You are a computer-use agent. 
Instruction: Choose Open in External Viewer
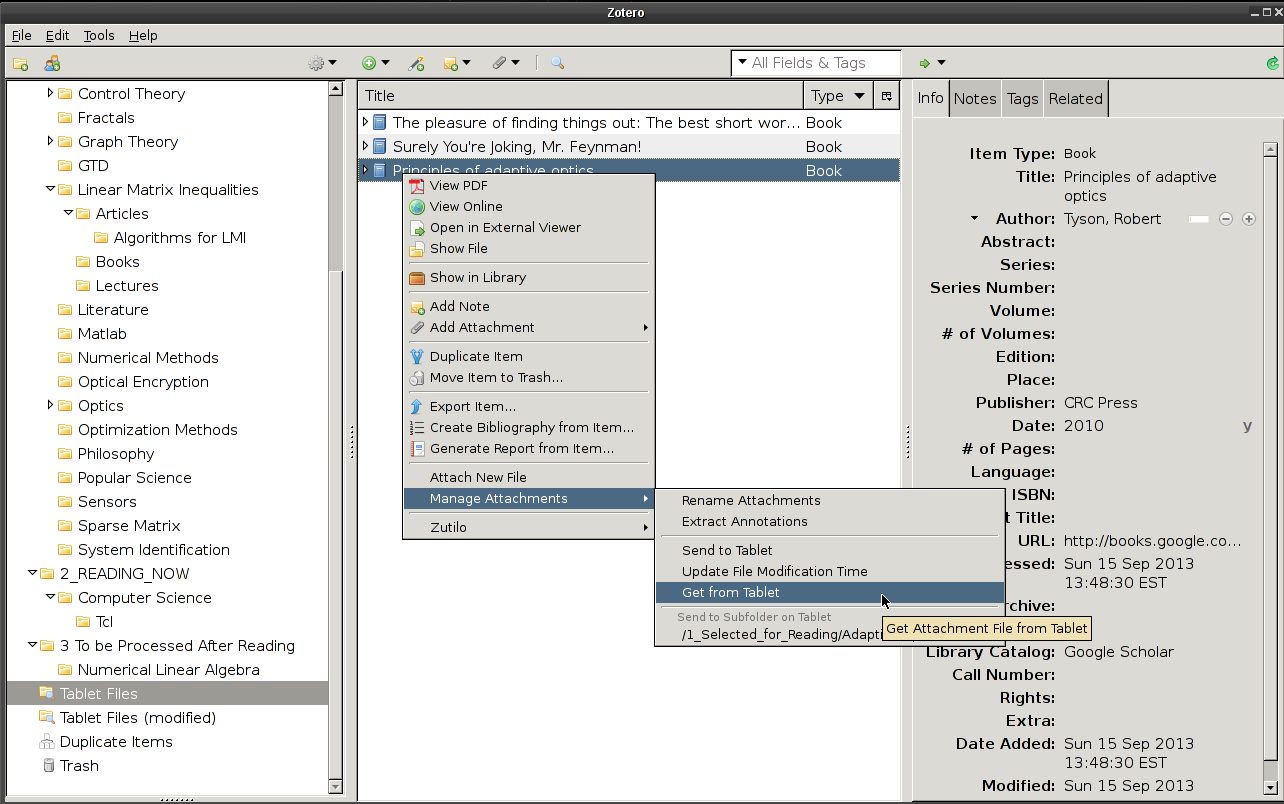point(529,228)
